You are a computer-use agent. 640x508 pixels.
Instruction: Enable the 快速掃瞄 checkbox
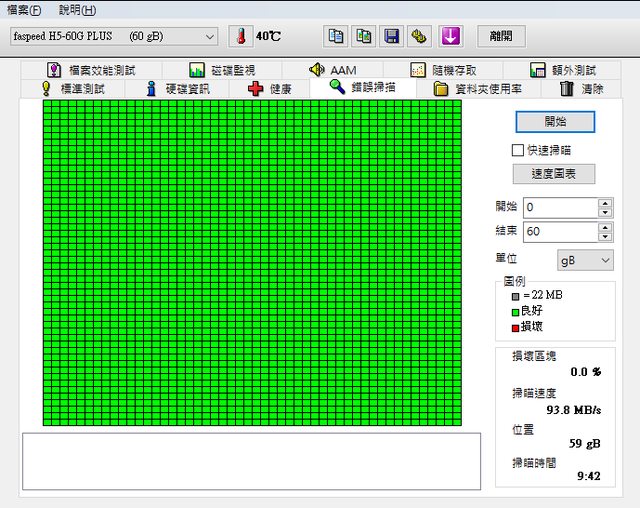click(518, 150)
